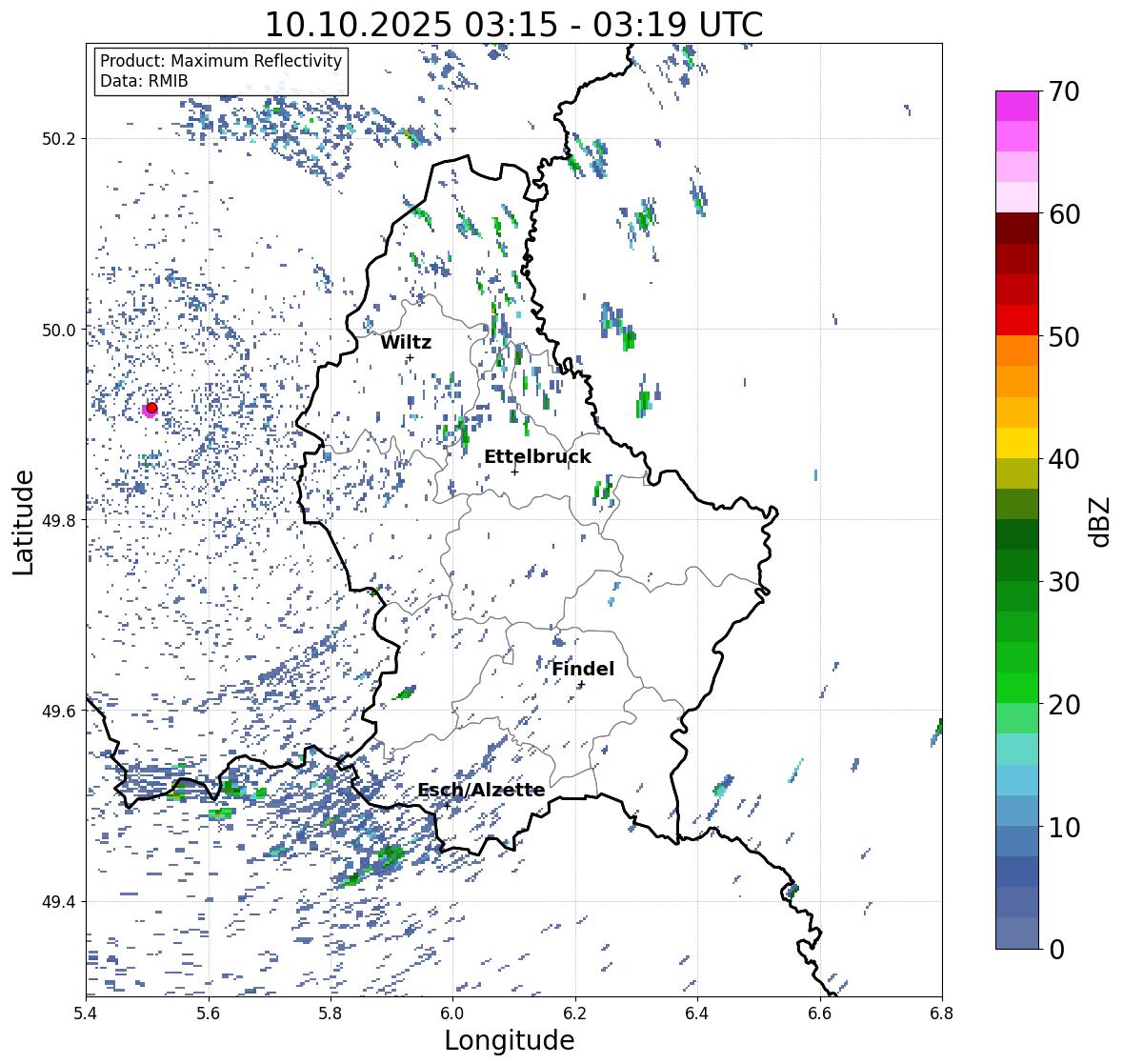Click the 'Product: Maximum Reflectivity' legend text

221,61
